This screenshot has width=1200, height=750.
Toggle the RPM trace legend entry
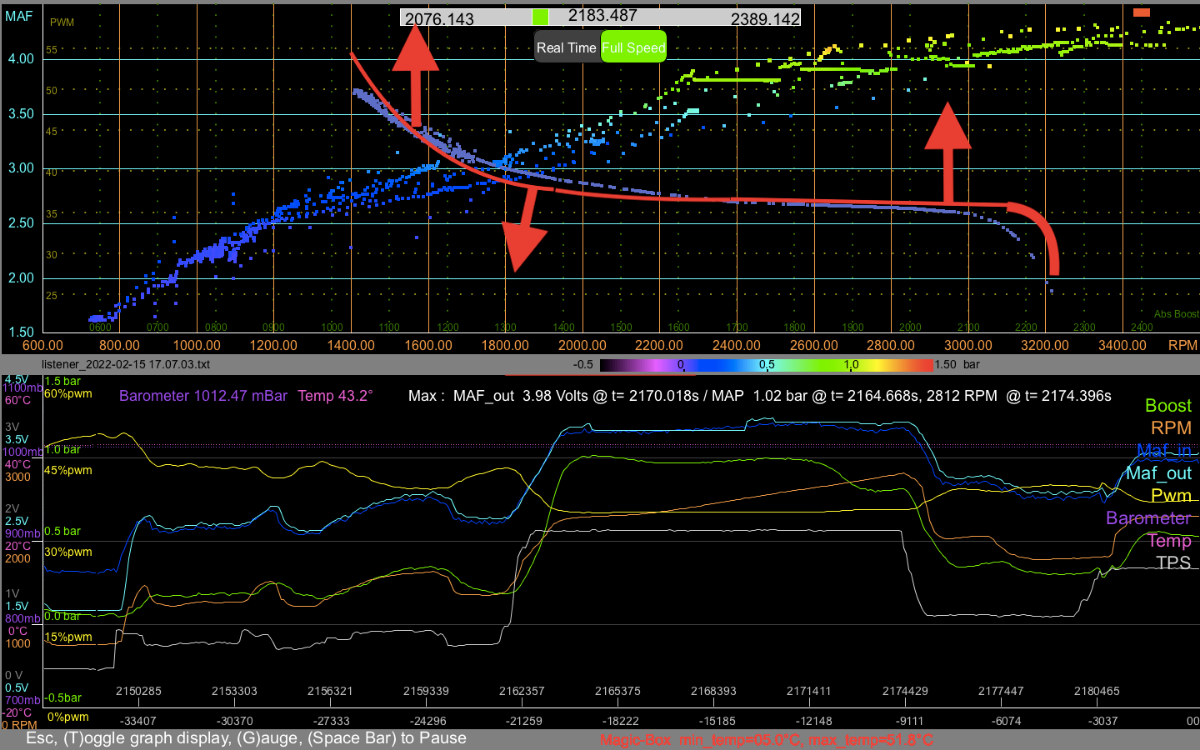1171,428
